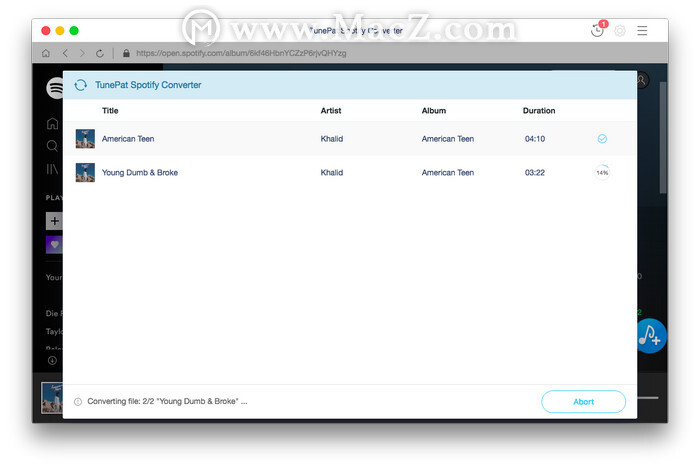The image size is (700, 469).
Task: Click the now-playing album cover in Spotify player
Action: 52,398
